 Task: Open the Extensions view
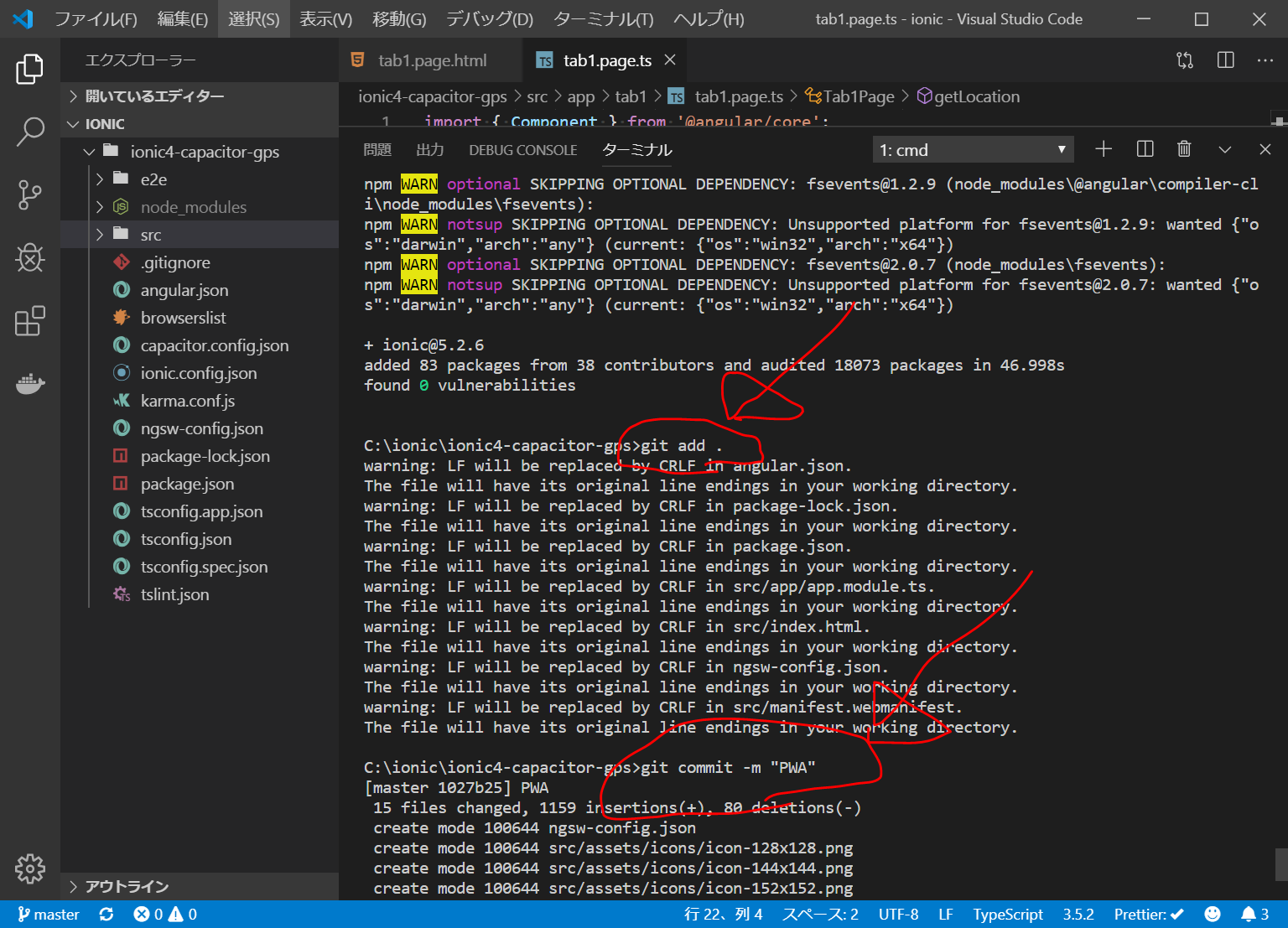pyautogui.click(x=30, y=321)
